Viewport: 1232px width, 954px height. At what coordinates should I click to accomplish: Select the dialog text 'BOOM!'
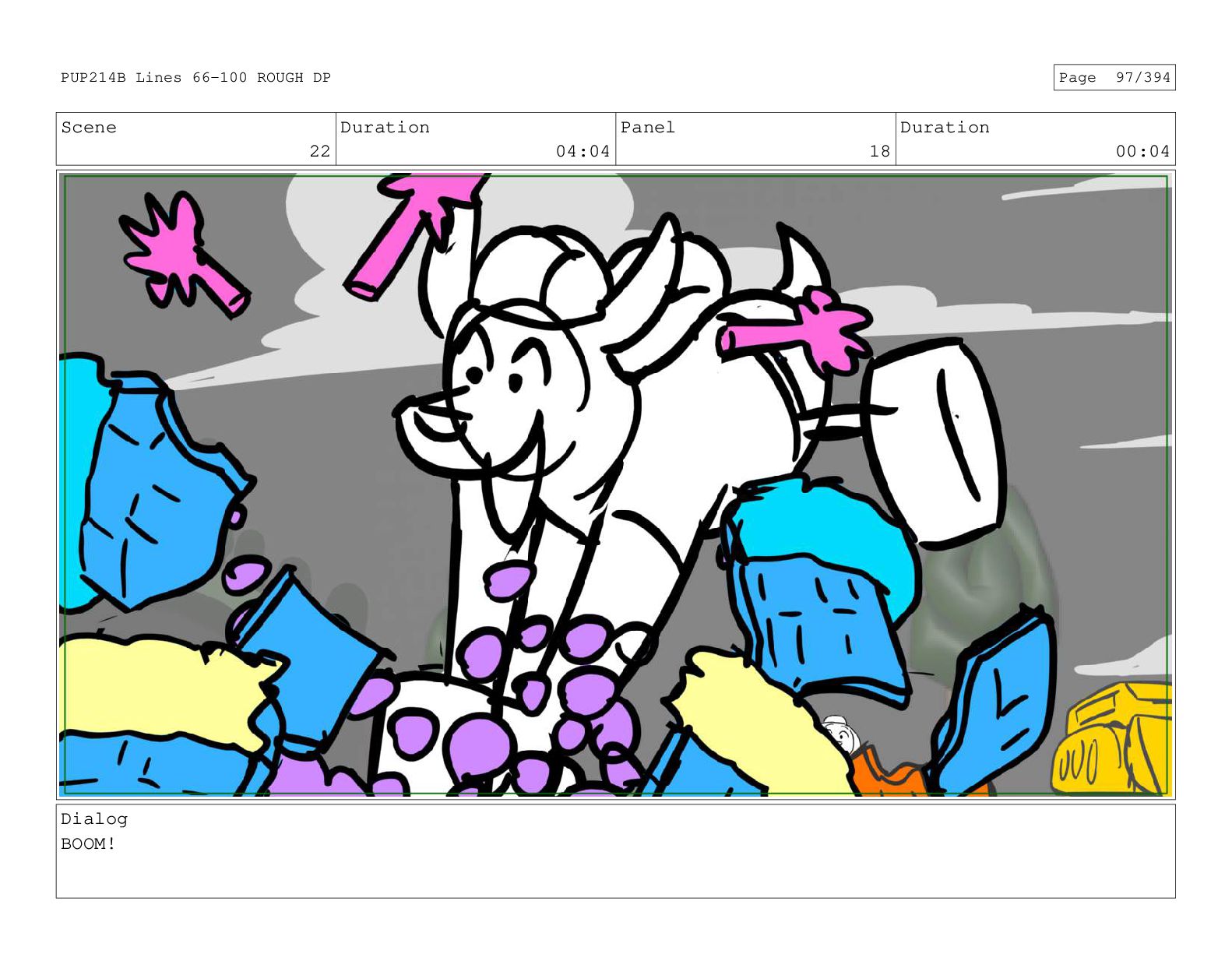tap(88, 844)
